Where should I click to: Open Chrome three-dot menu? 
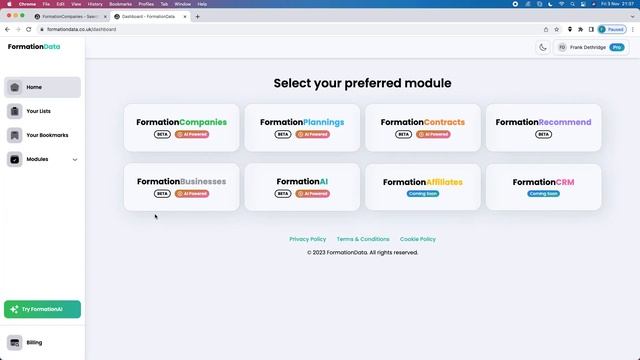(633, 29)
